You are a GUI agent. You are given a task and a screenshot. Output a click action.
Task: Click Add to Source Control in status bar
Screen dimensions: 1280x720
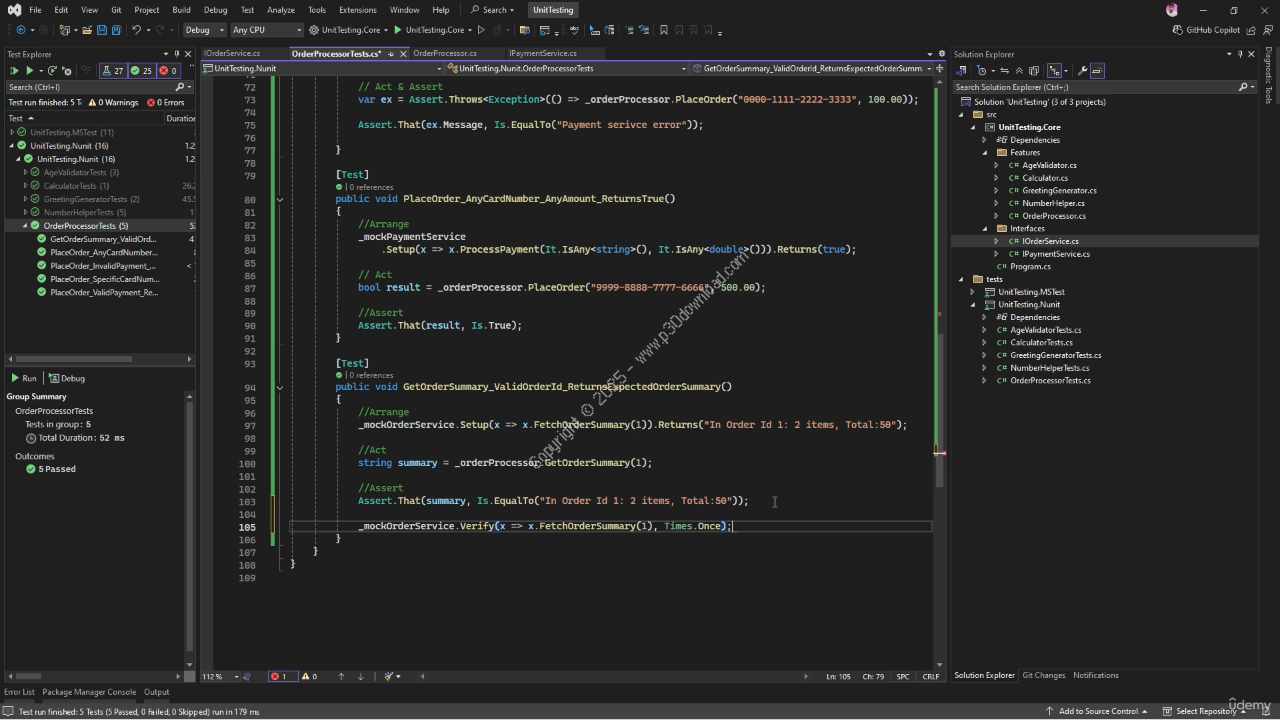click(1097, 711)
